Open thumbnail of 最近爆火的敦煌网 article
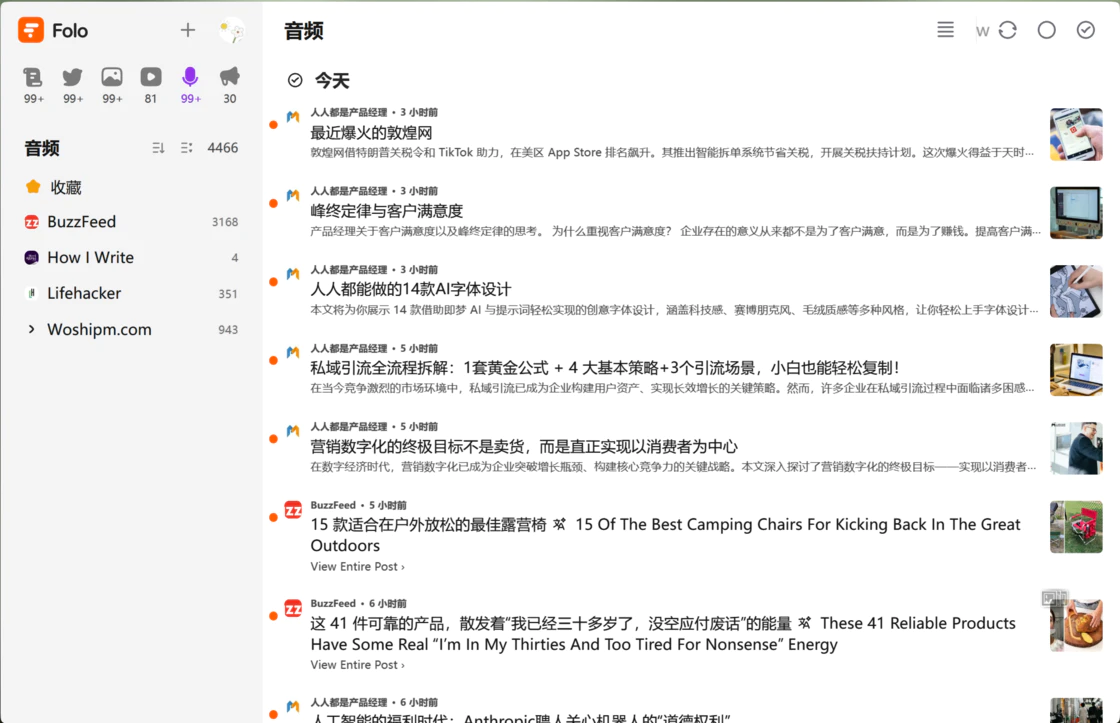The image size is (1120, 723). coord(1075,134)
